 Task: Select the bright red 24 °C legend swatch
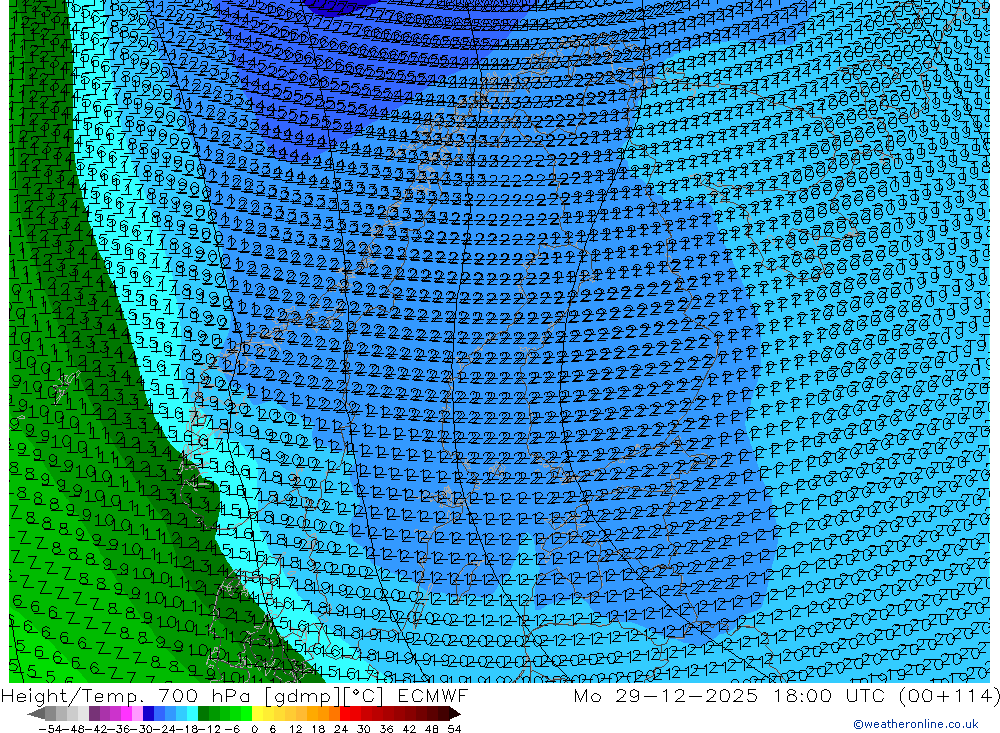(345, 713)
